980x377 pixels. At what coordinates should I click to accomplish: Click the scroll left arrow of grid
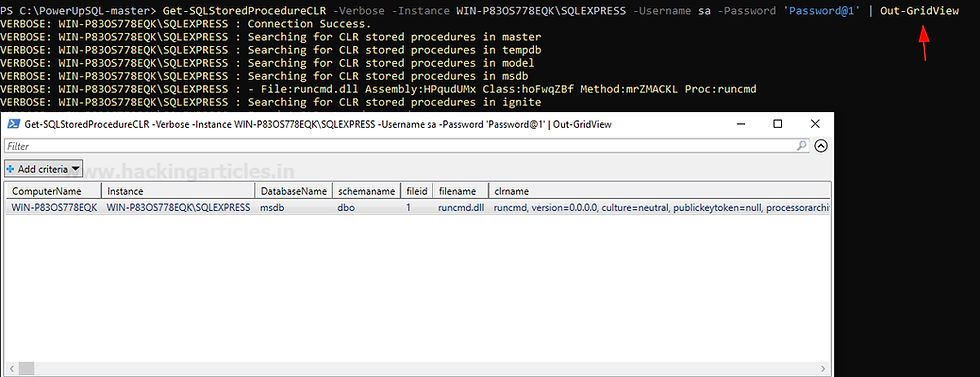[x=10, y=369]
